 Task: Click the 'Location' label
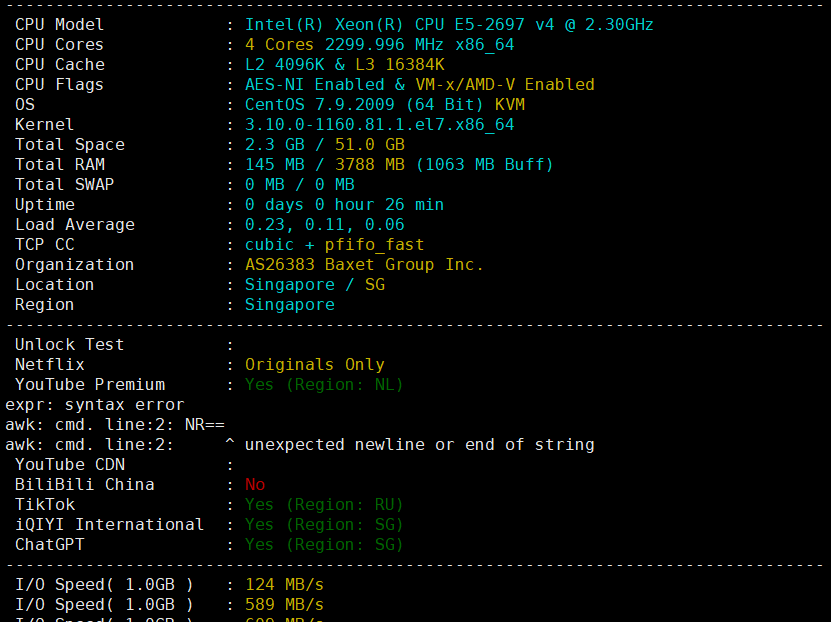[55, 285]
